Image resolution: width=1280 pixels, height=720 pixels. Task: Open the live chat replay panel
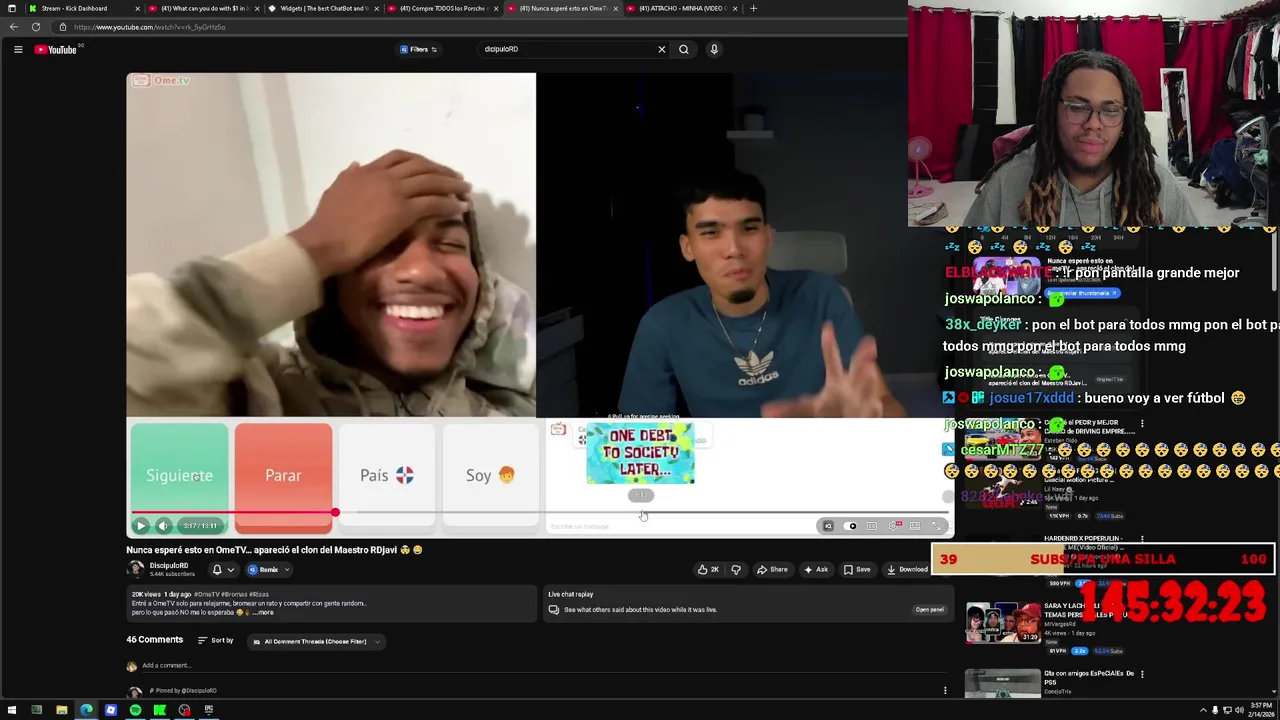(929, 610)
